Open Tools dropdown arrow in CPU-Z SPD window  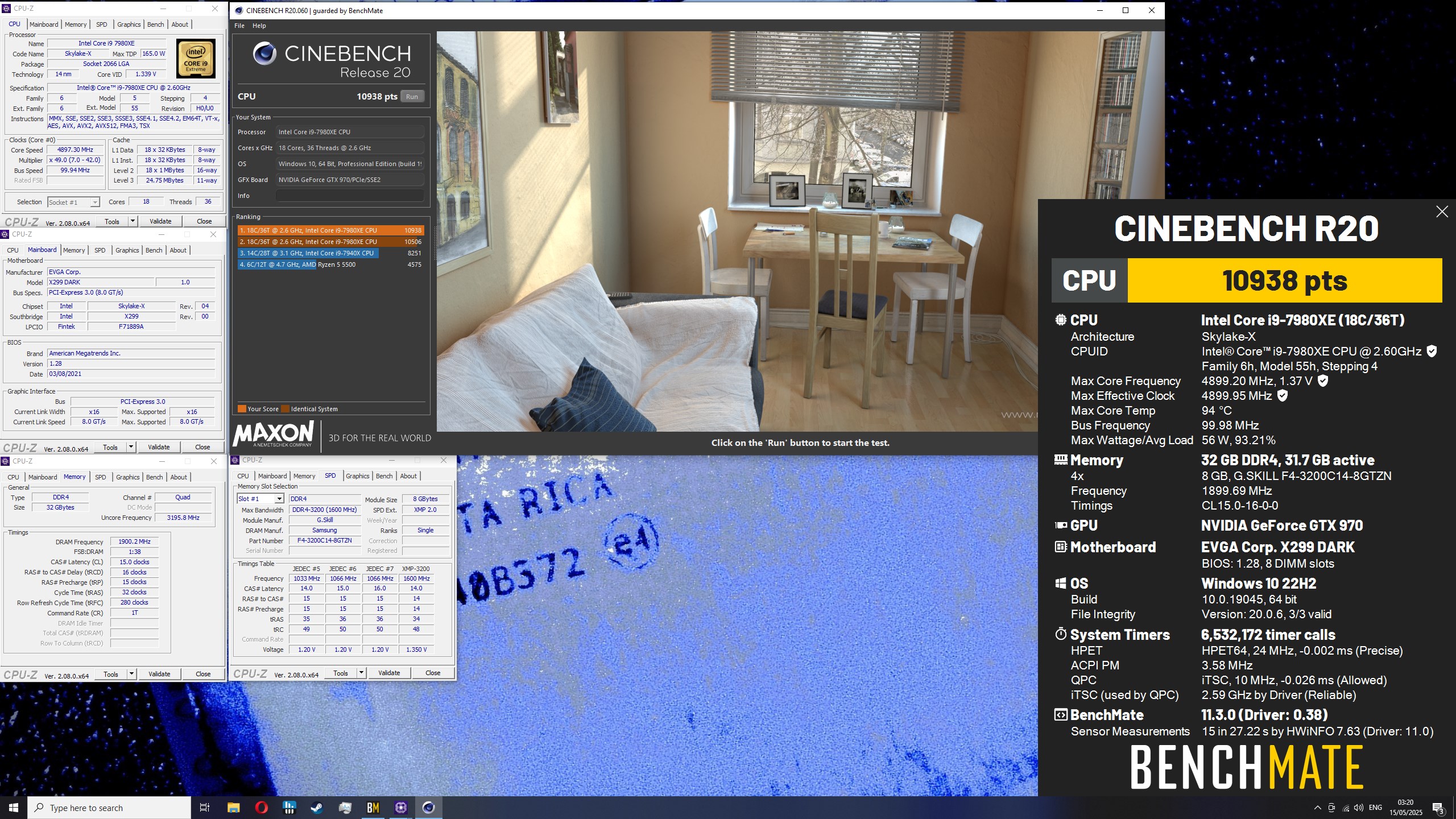pyautogui.click(x=361, y=673)
